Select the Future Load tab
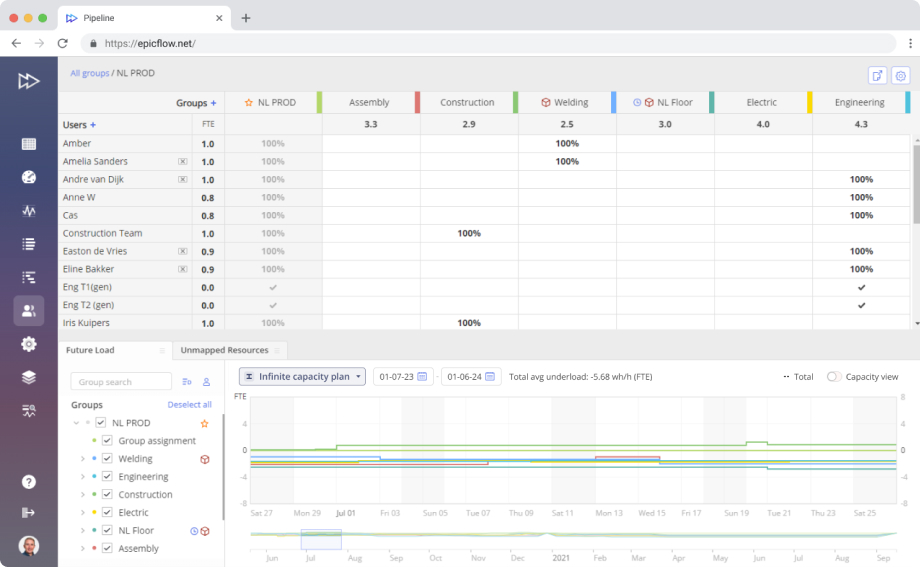Screen dimensions: 920x567 point(90,350)
